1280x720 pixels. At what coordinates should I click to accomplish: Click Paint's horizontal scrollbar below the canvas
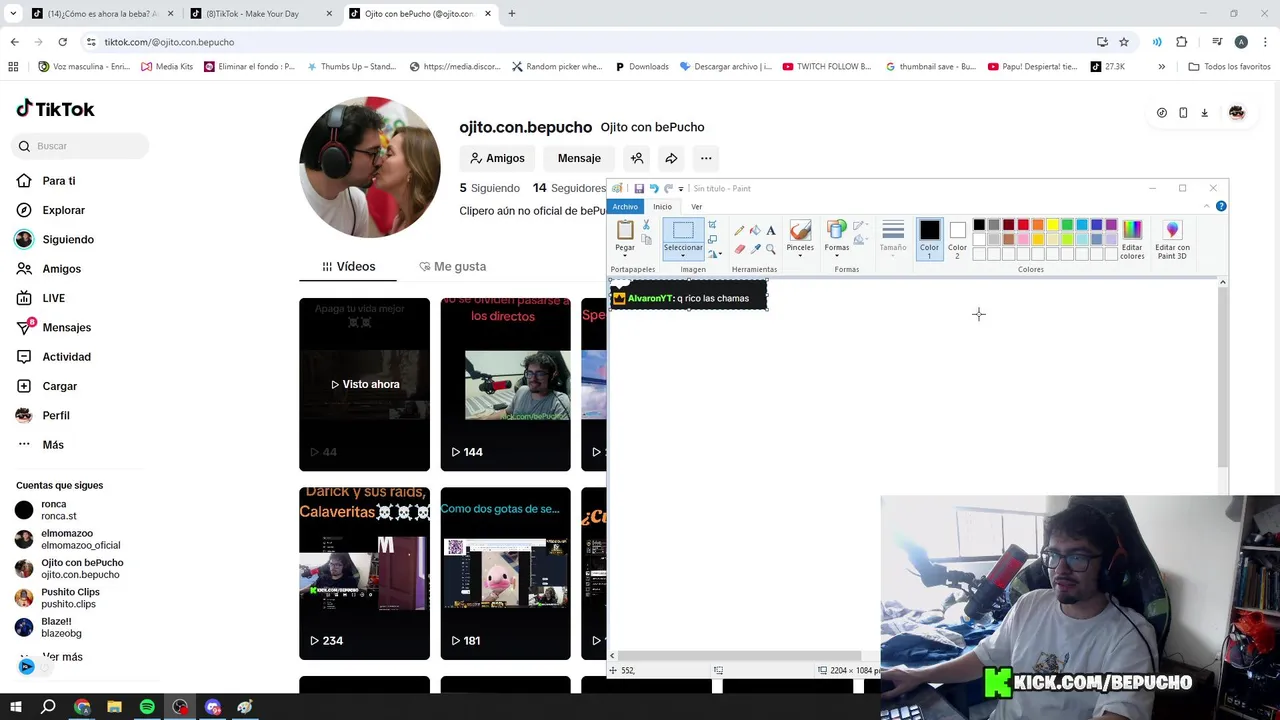click(739, 656)
